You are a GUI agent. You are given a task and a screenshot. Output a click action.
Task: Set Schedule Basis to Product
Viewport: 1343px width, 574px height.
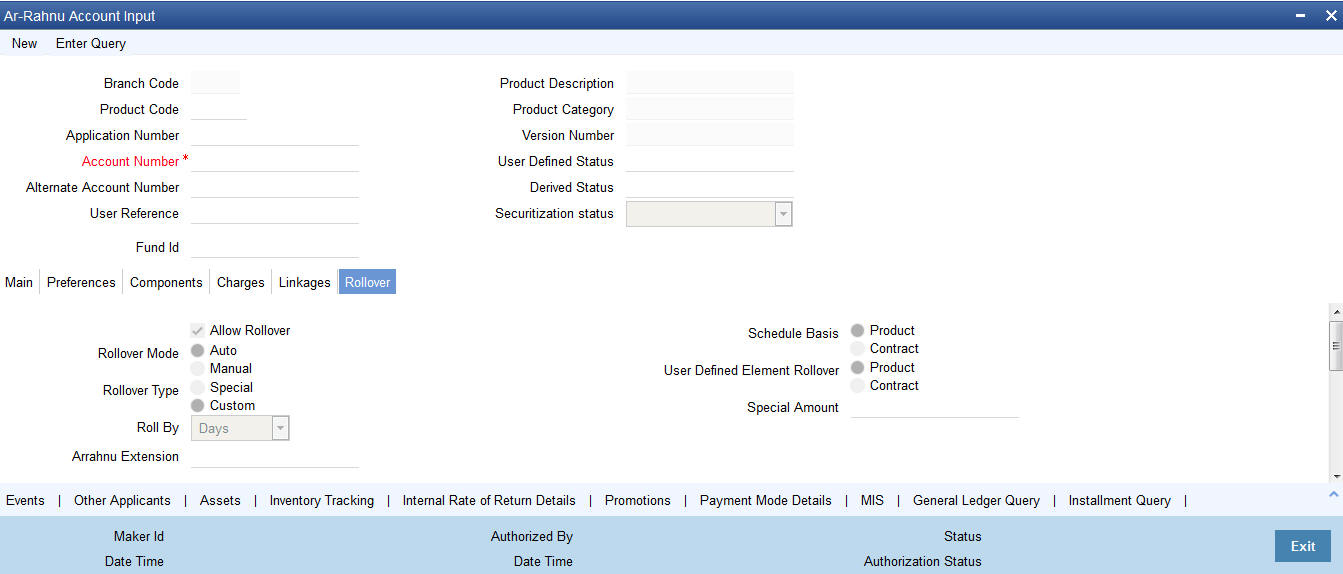tap(857, 331)
